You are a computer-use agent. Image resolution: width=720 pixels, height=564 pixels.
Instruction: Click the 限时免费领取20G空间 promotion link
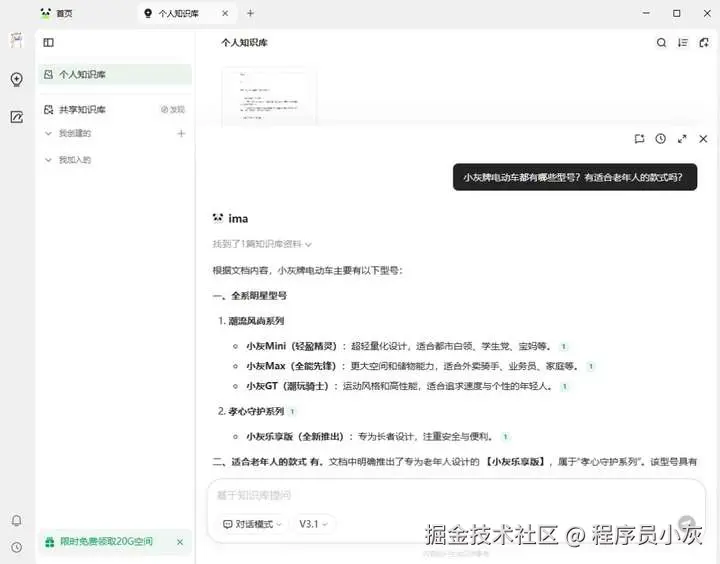click(x=107, y=542)
